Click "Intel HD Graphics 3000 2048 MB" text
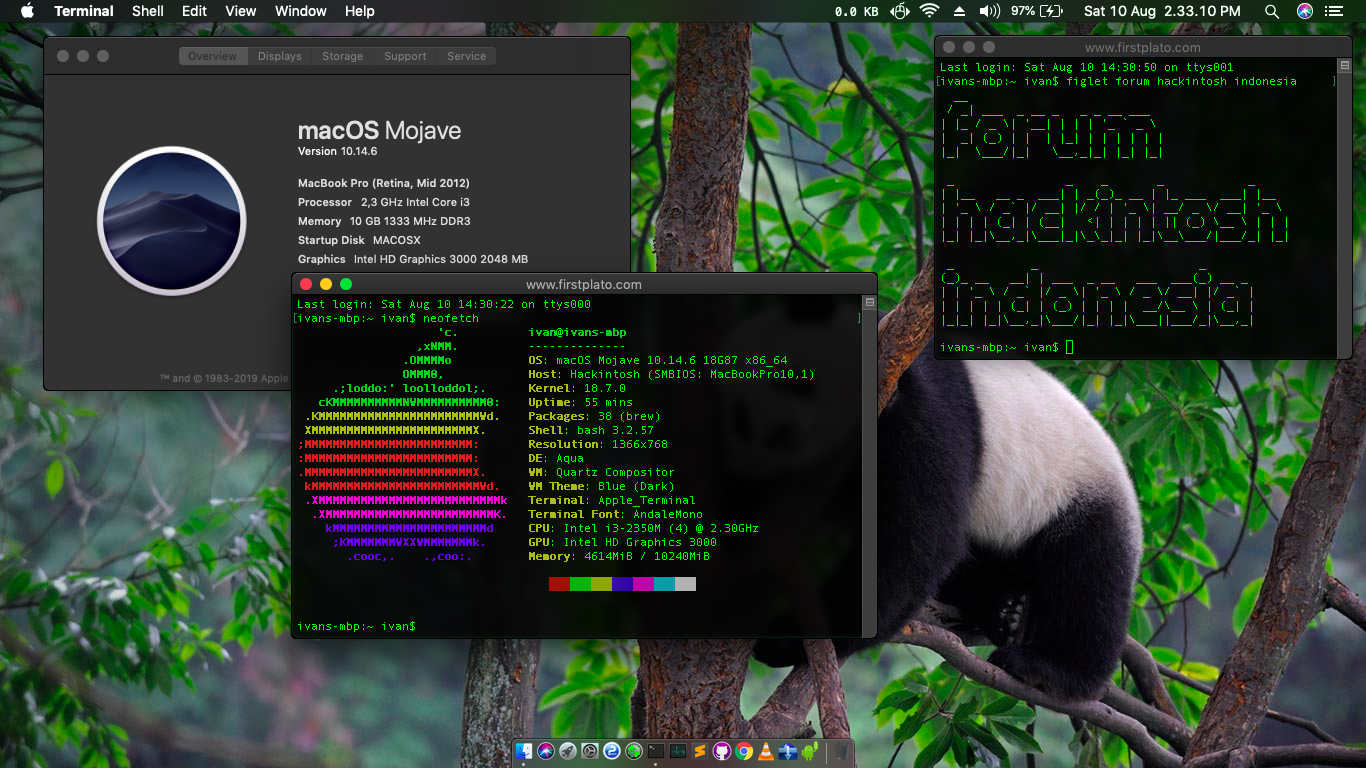The height and width of the screenshot is (768, 1366). [x=441, y=259]
